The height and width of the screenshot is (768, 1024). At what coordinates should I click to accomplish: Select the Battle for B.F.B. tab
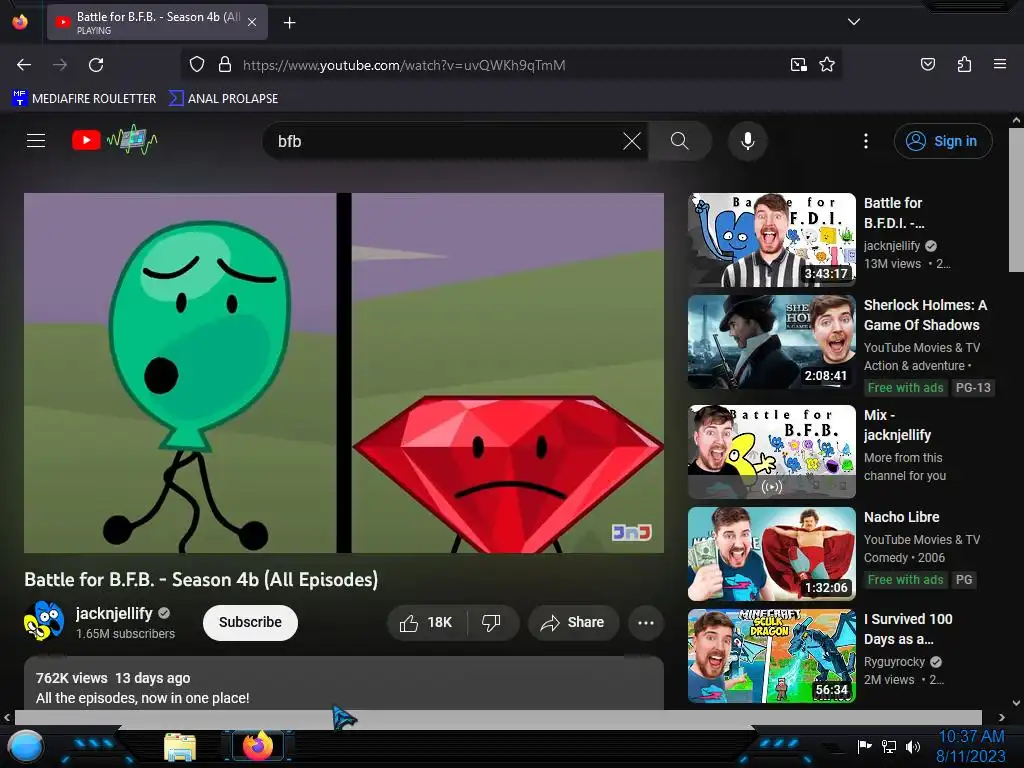point(157,22)
